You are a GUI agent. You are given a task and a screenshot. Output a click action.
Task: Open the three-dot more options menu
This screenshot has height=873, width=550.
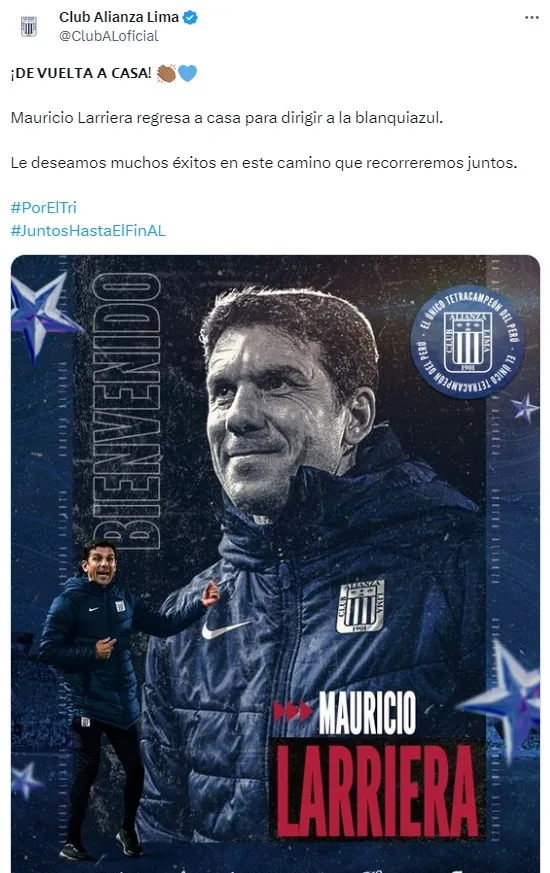[532, 18]
